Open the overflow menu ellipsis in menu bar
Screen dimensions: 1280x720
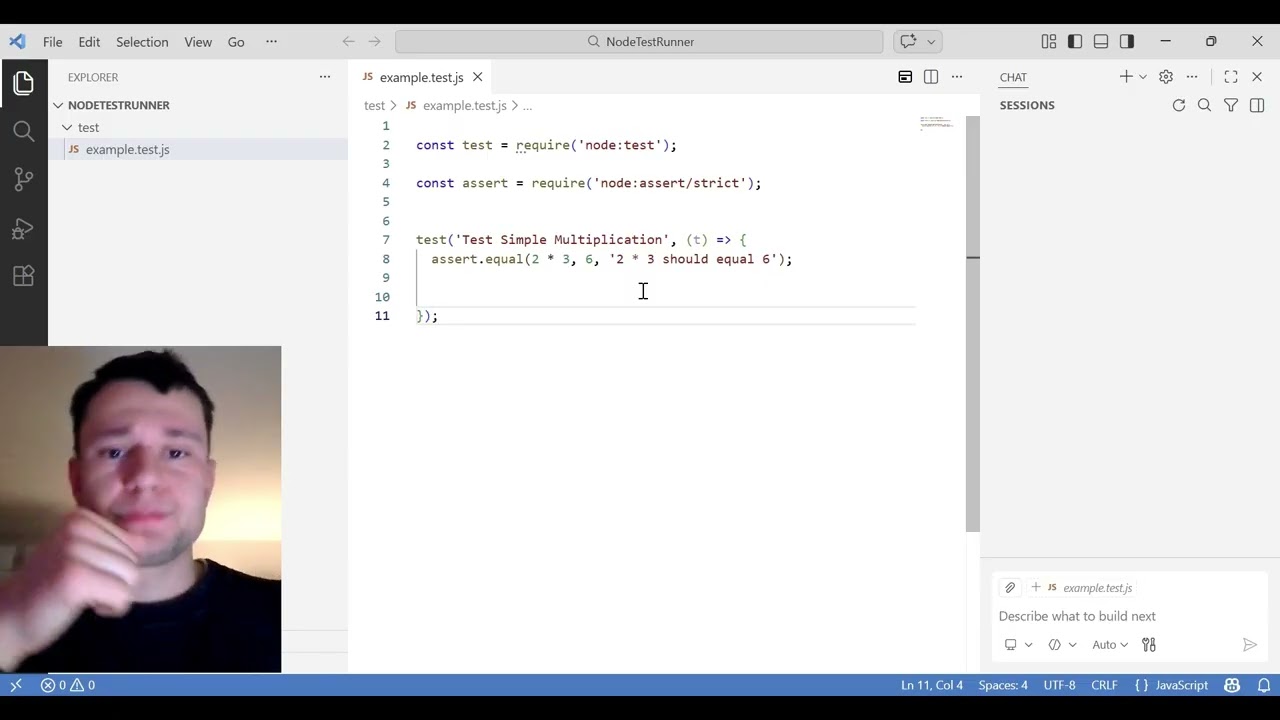point(271,41)
